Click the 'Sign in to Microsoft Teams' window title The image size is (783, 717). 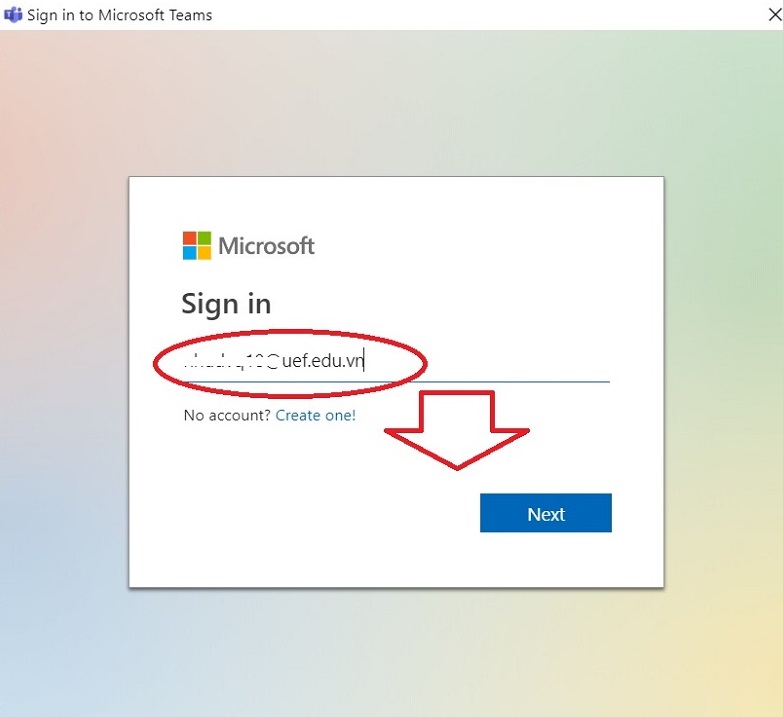coord(119,15)
